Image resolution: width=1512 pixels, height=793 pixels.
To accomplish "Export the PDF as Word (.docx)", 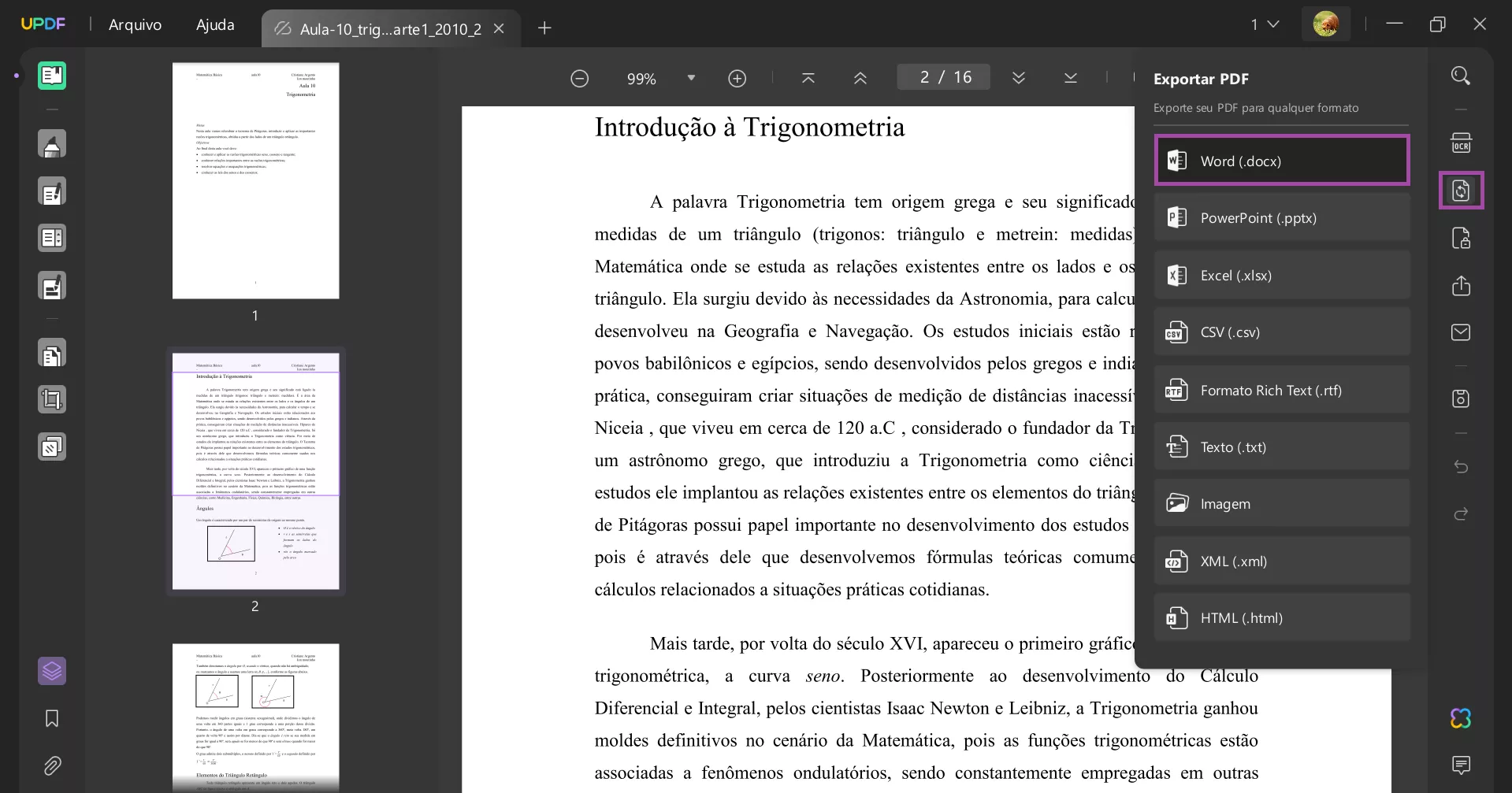I will click(1282, 160).
